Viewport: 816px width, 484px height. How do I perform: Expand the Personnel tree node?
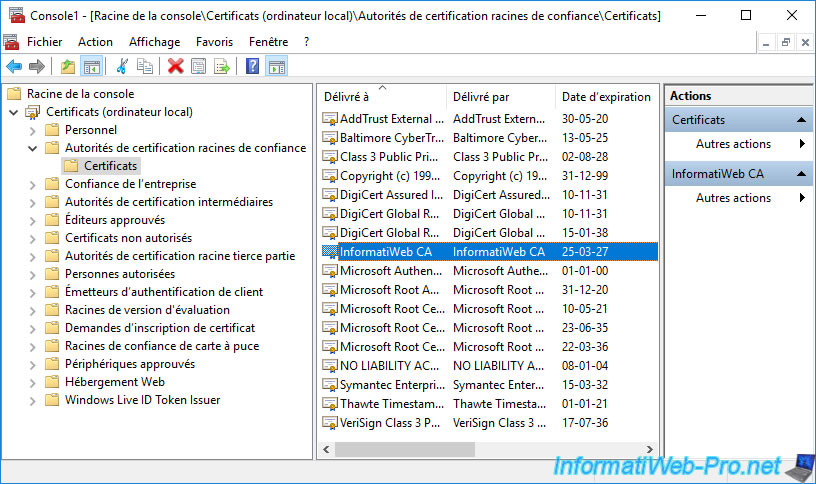click(x=33, y=131)
